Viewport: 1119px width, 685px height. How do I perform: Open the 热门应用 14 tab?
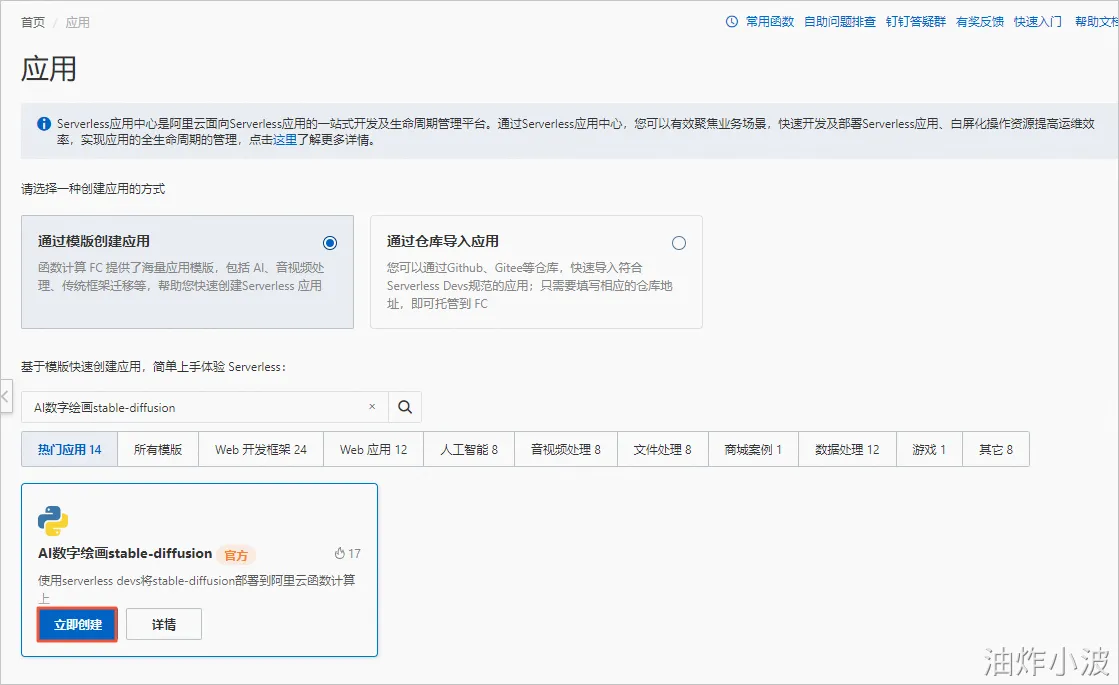[x=69, y=449]
